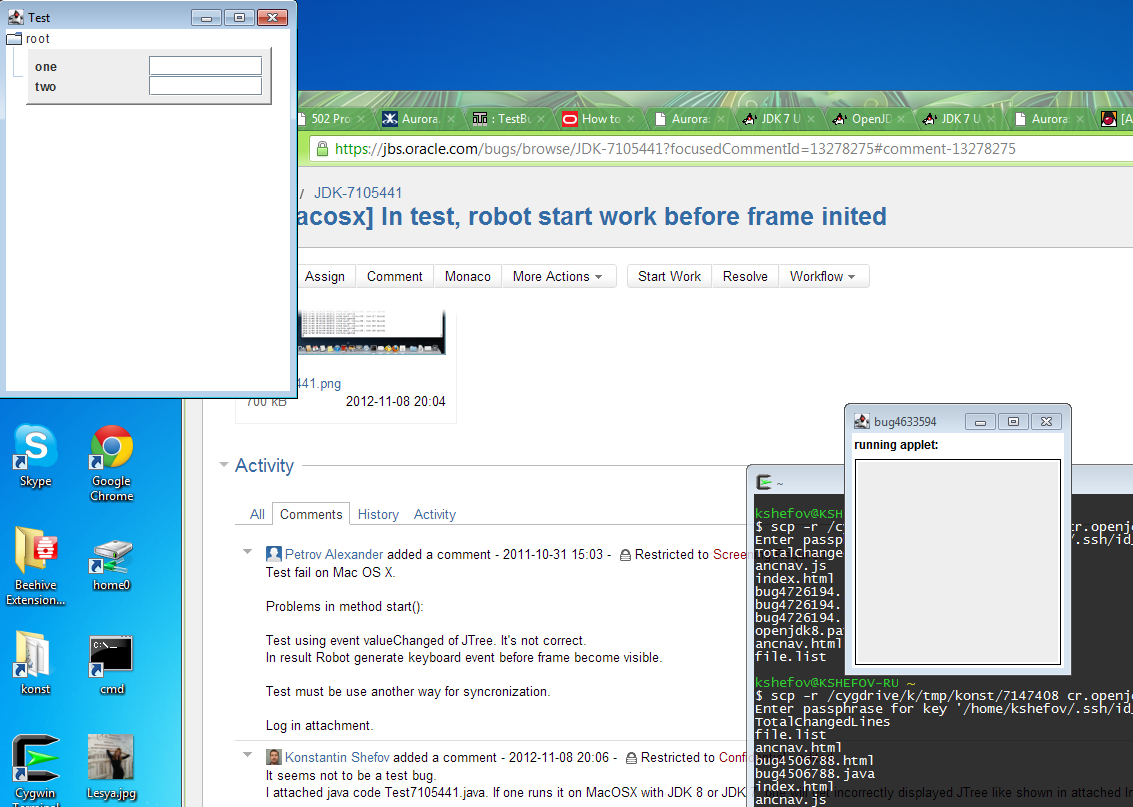Collapse the Activity section
The height and width of the screenshot is (807, 1133).
(223, 465)
